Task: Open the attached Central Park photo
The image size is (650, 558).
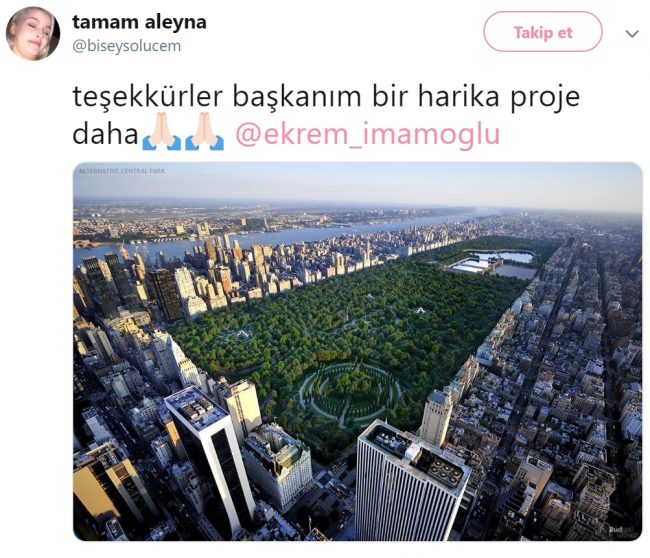Action: pyautogui.click(x=358, y=352)
